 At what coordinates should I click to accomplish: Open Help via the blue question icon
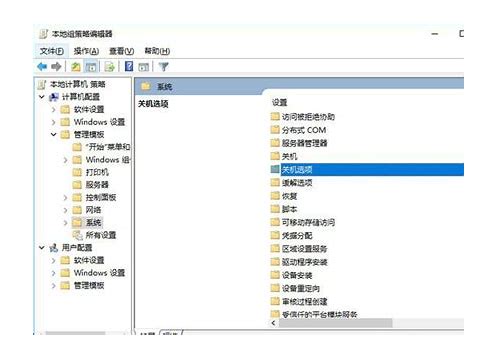click(129, 66)
